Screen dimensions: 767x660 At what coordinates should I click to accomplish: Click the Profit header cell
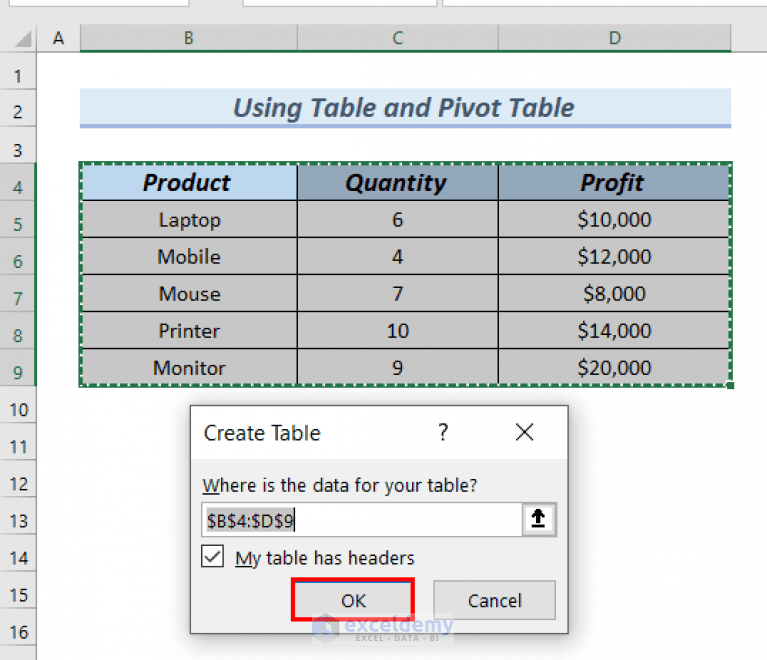point(614,182)
